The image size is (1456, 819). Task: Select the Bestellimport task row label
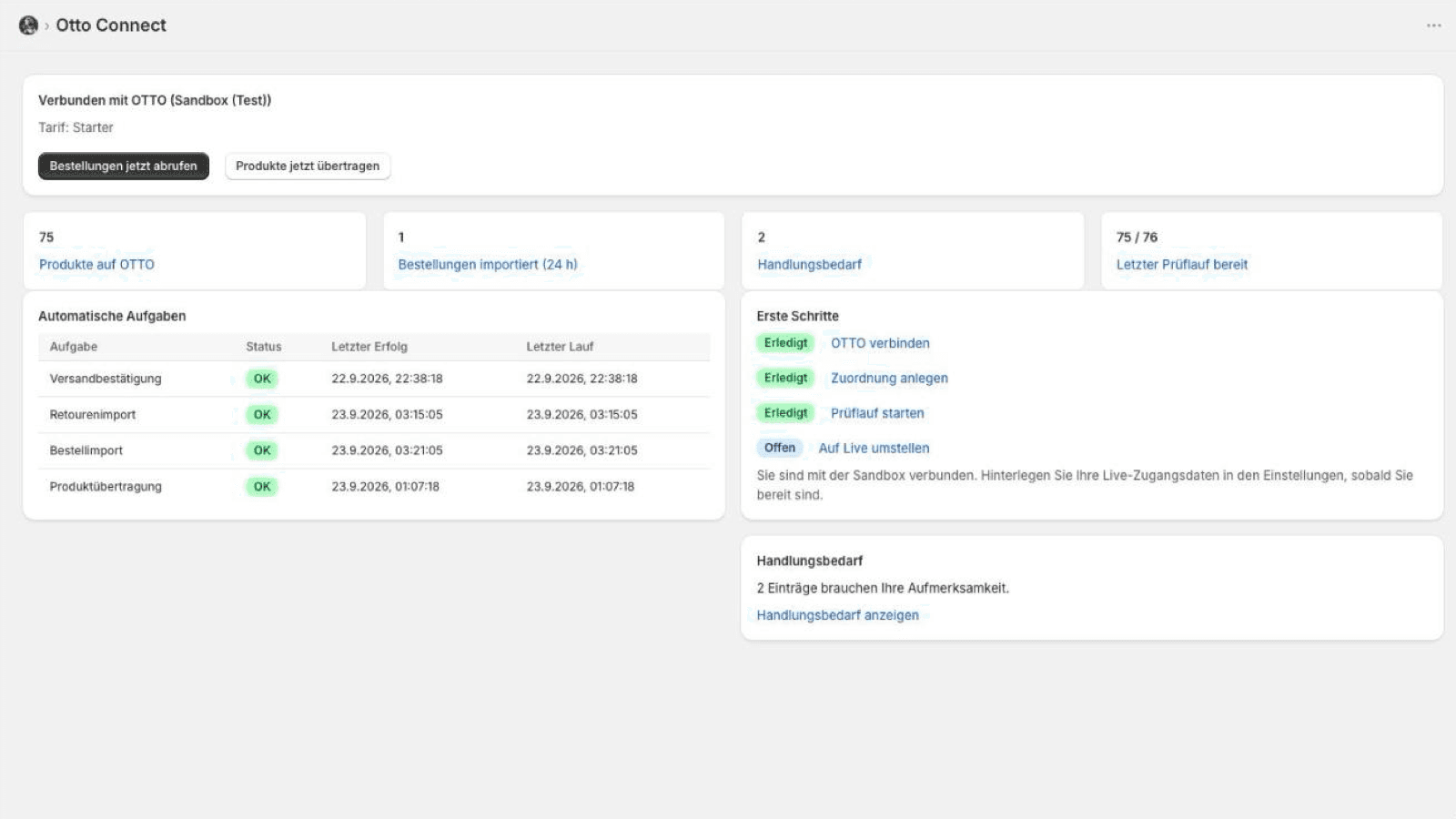(x=86, y=450)
